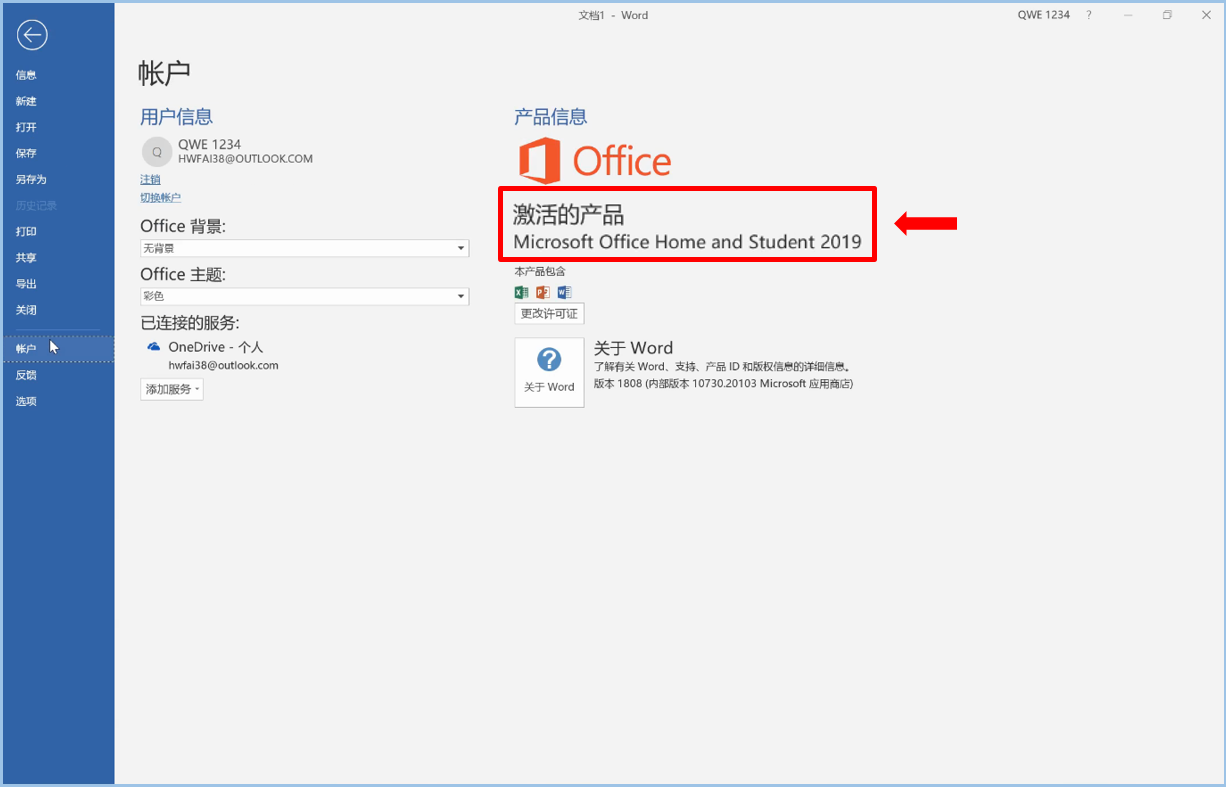This screenshot has height=787, width=1226.
Task: Restore down the Word window
Action: [1167, 15]
